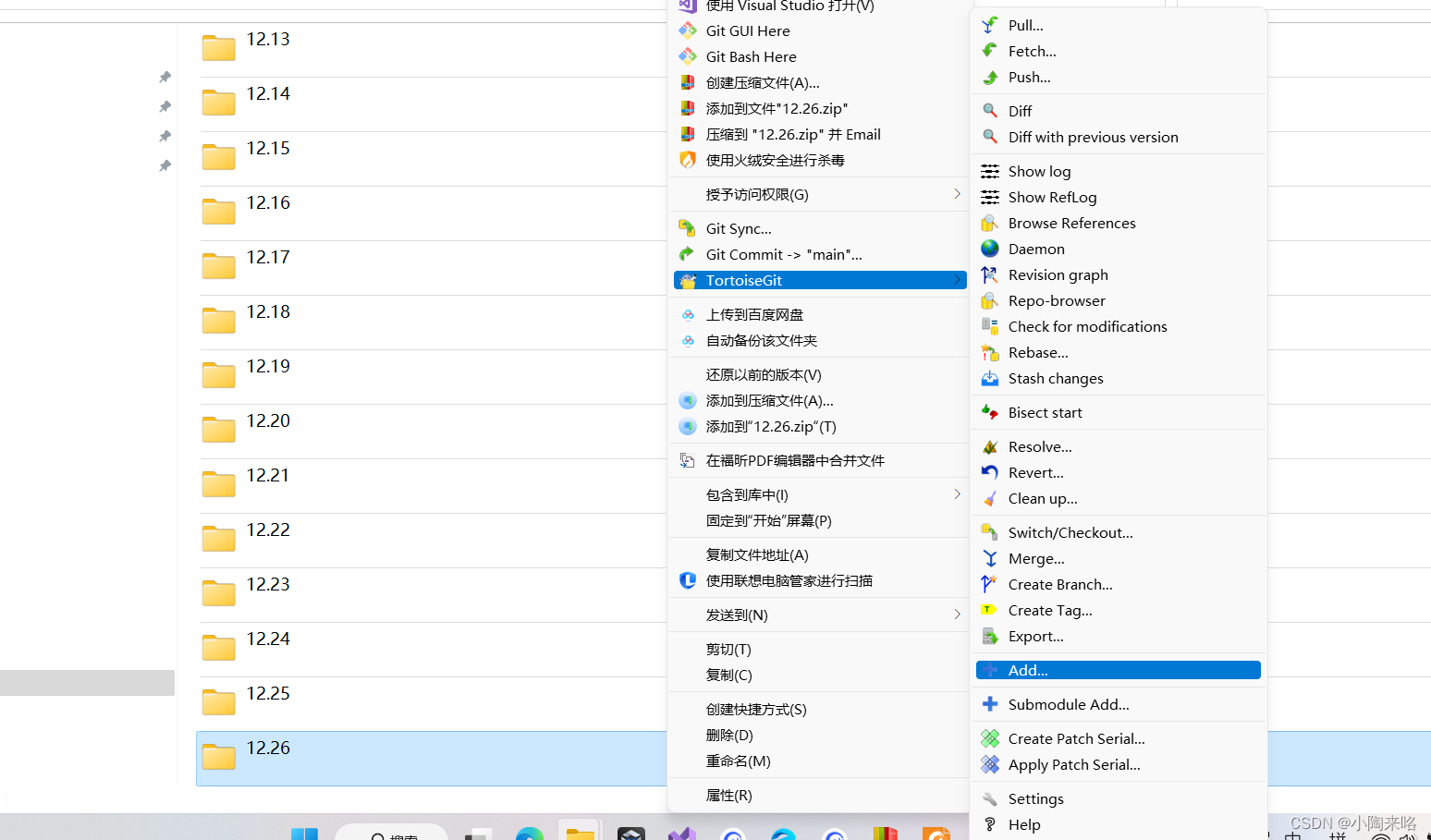Select Show log from the TortoiseGit menu

(1039, 171)
